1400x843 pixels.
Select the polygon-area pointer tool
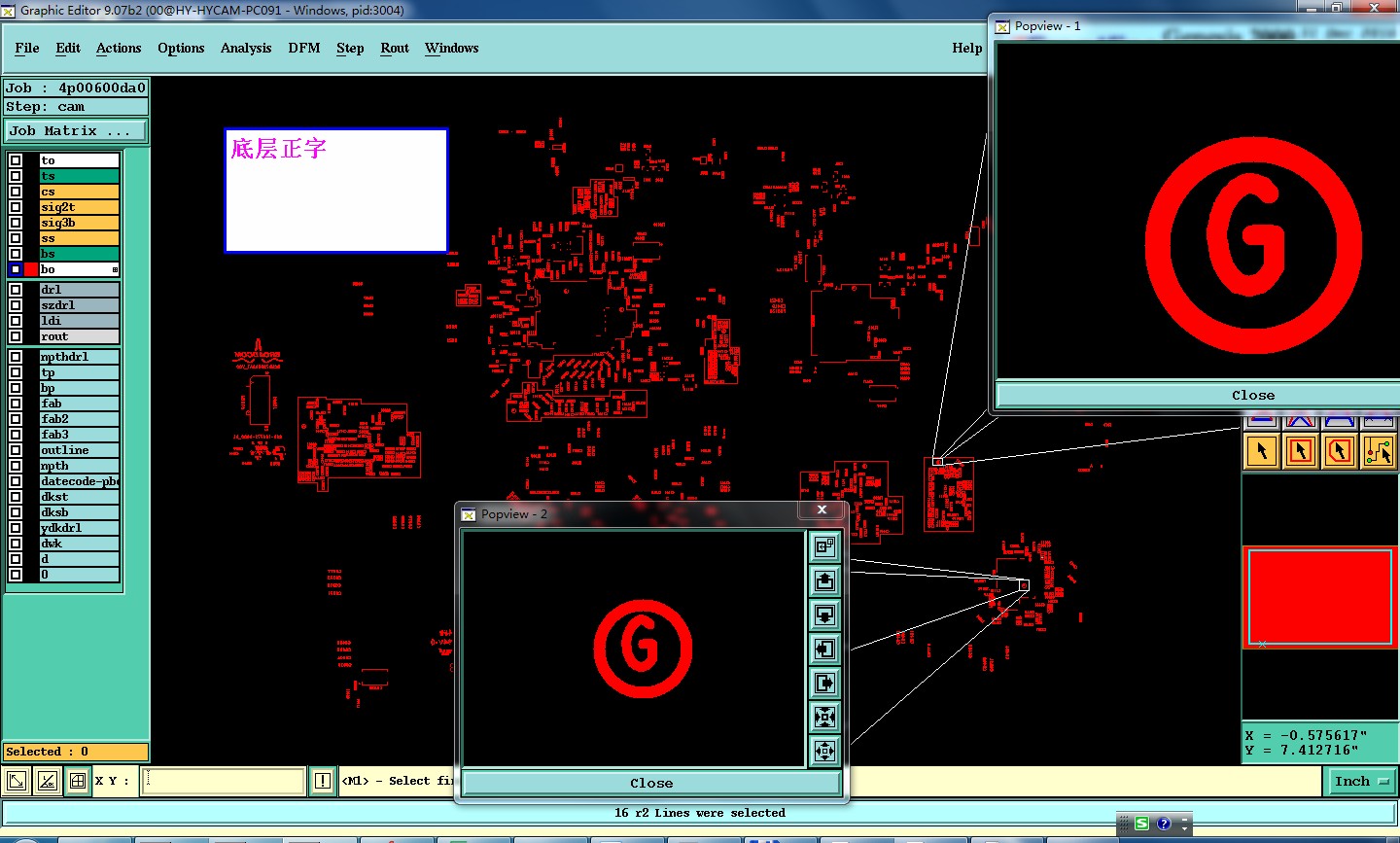(x=1340, y=451)
